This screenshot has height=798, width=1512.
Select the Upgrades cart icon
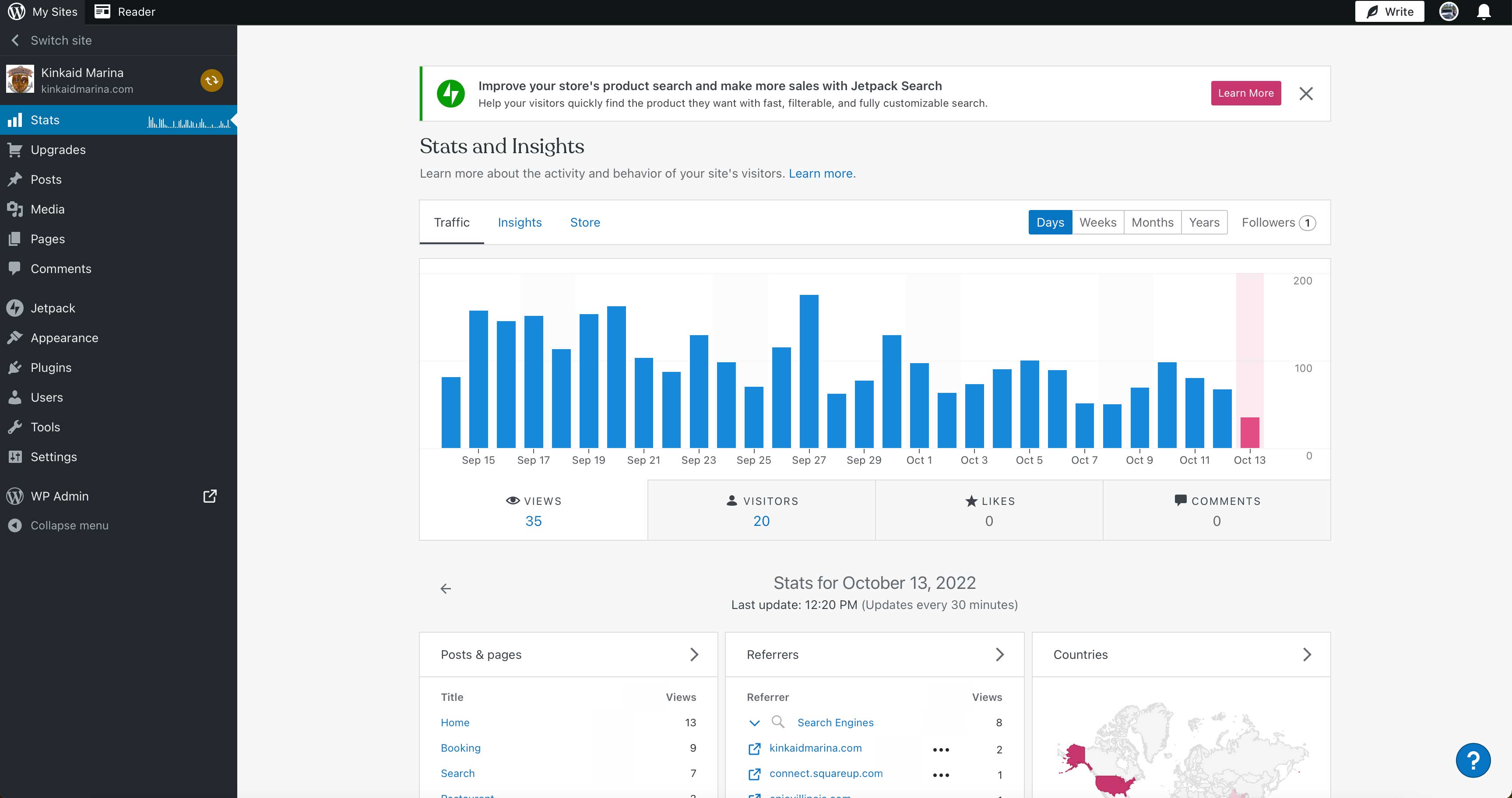(x=16, y=149)
